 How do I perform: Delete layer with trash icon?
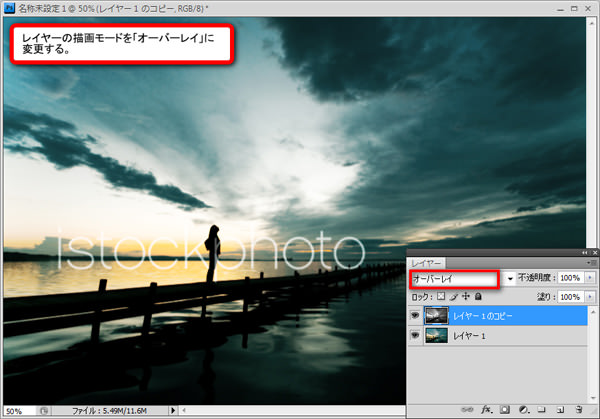(x=578, y=409)
